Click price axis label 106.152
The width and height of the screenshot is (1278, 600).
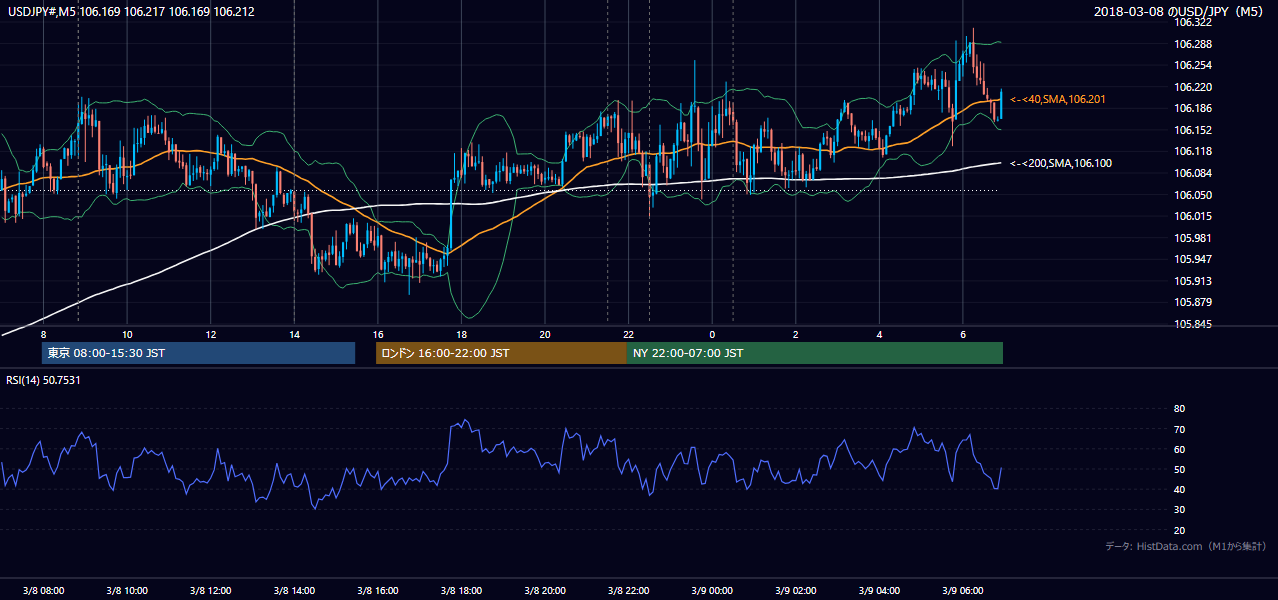pyautogui.click(x=1195, y=130)
